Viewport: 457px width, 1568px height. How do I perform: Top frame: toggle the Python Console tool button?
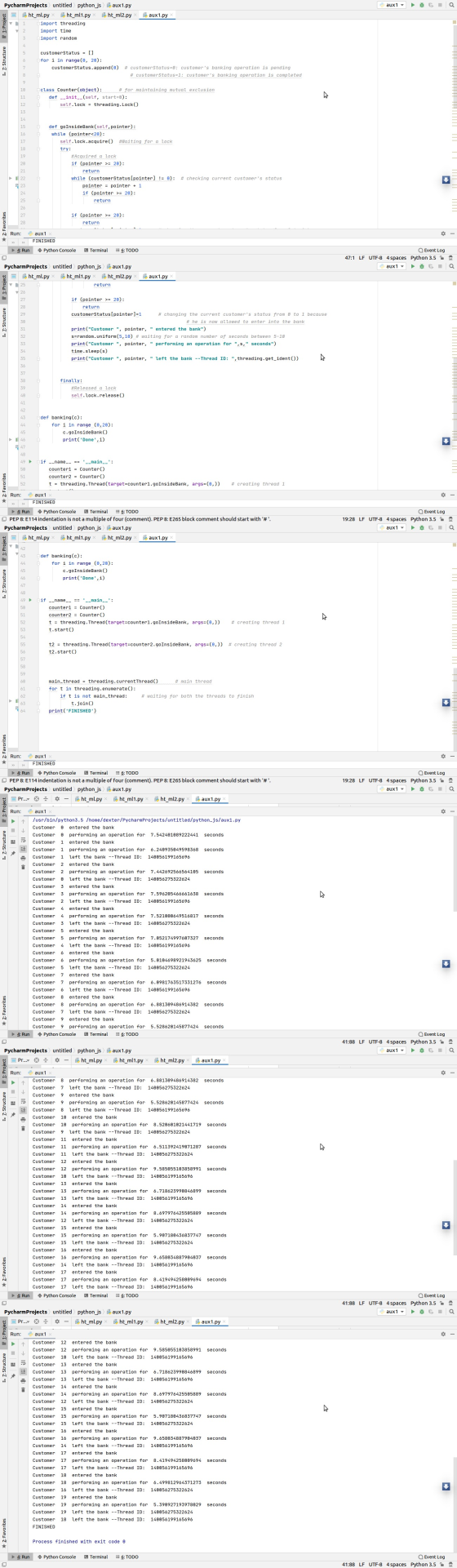(x=56, y=250)
